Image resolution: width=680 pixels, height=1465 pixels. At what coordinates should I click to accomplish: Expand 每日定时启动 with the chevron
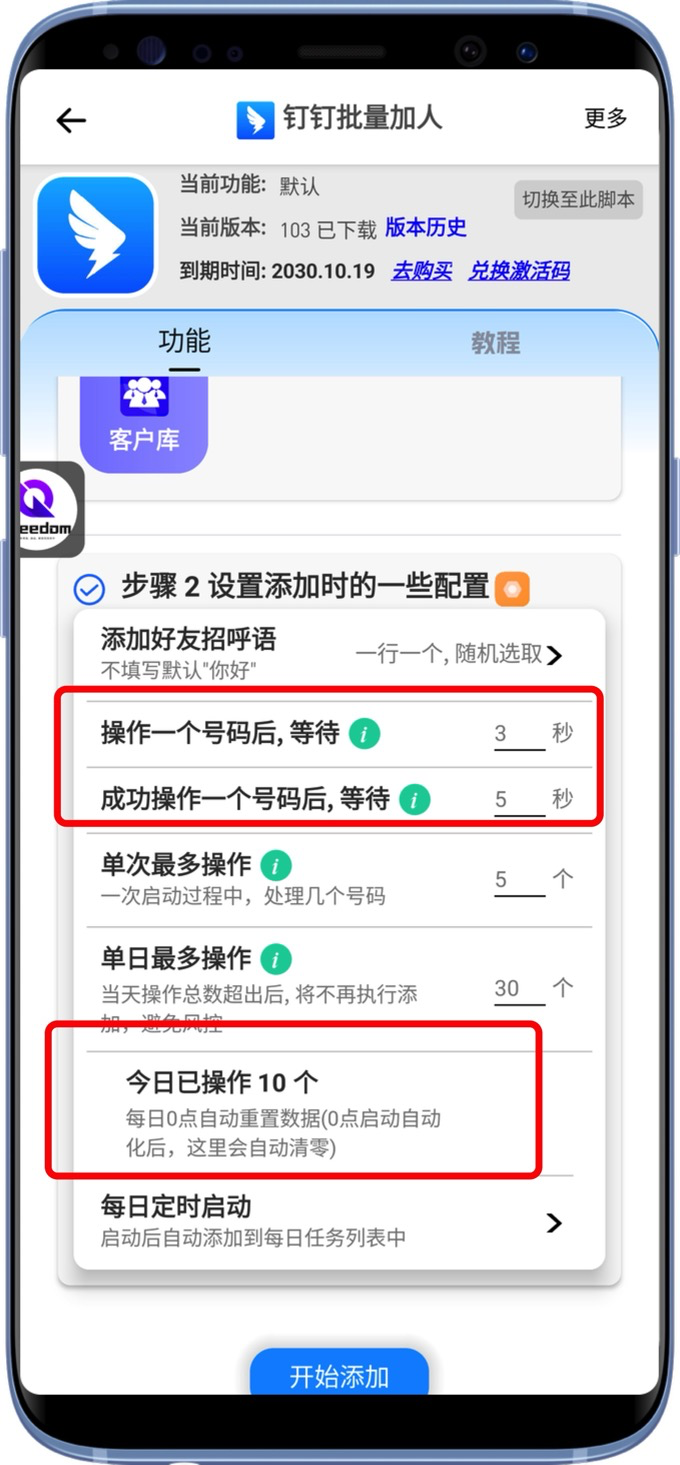pos(555,1222)
